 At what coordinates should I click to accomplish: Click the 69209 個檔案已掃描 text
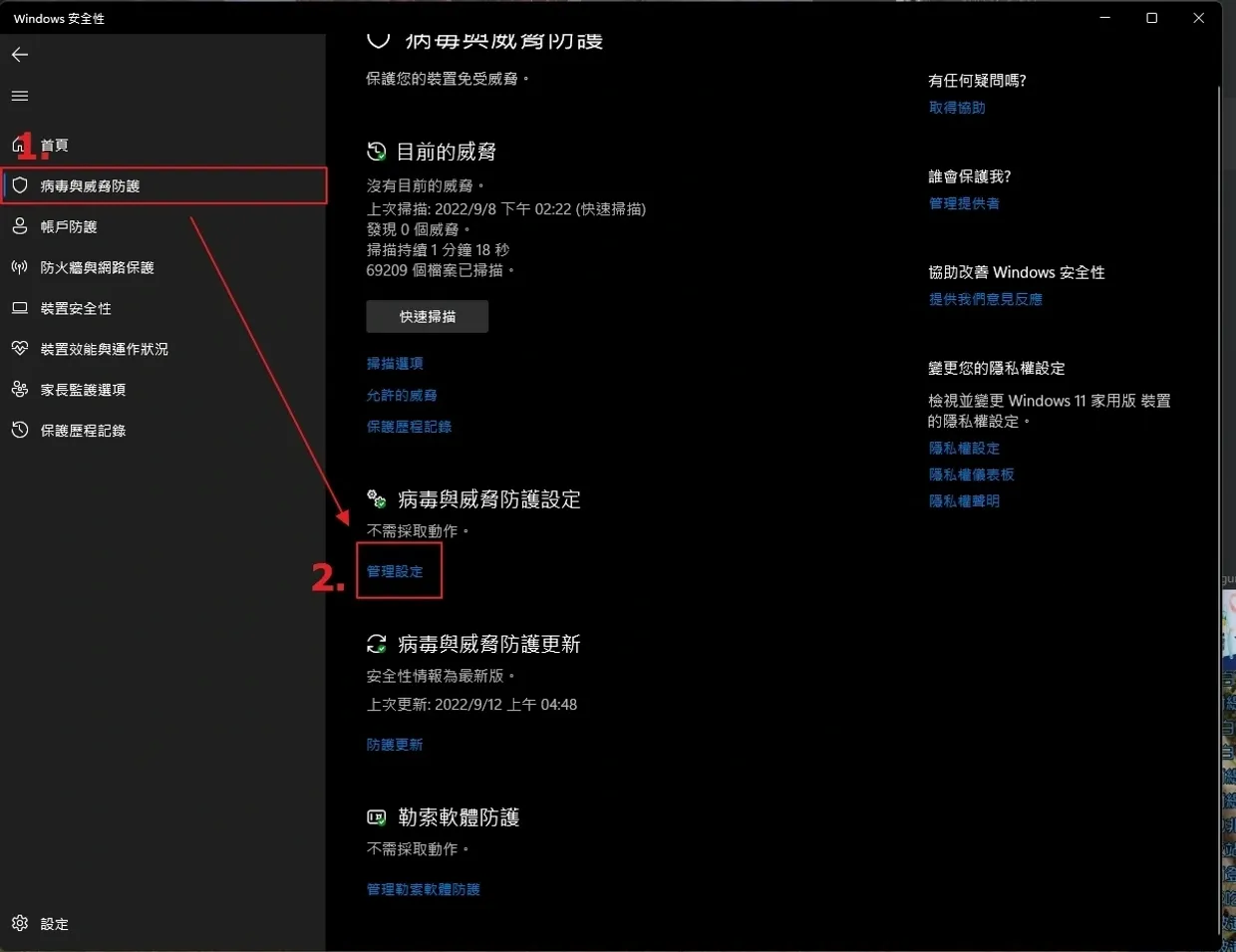point(441,270)
